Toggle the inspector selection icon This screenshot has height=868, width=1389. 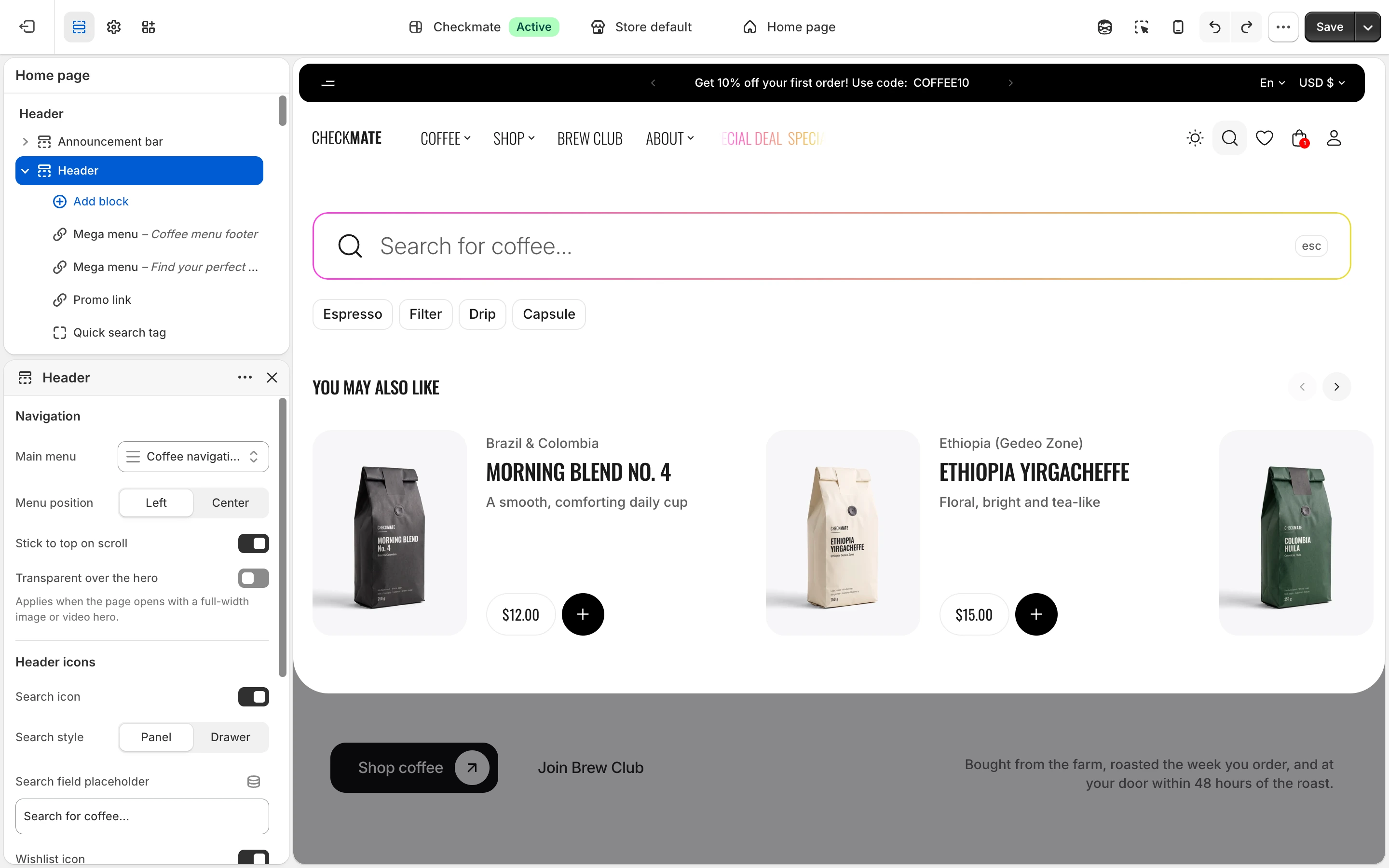[x=1141, y=27]
